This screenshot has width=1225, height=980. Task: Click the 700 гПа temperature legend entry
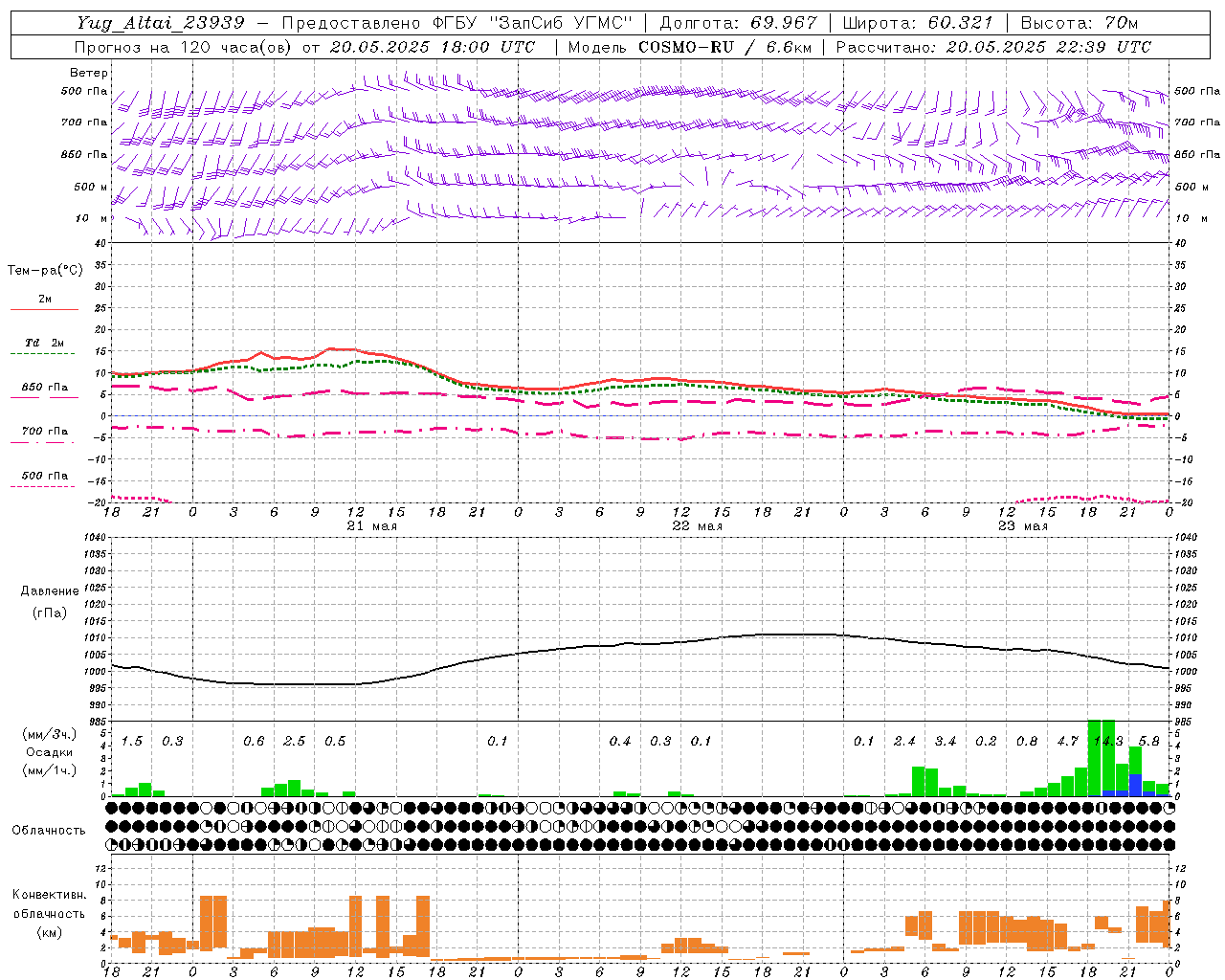(45, 432)
